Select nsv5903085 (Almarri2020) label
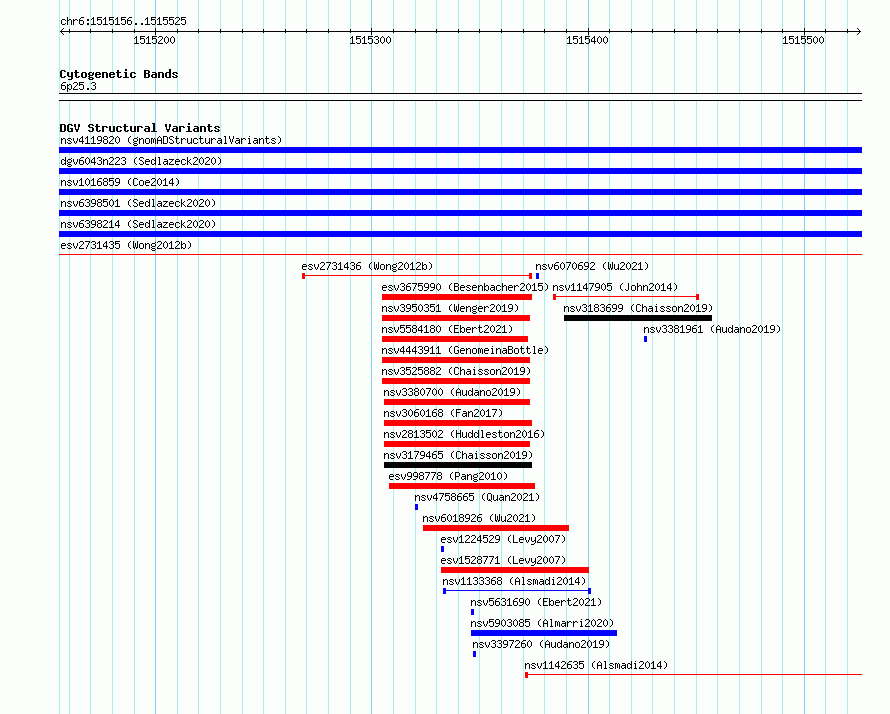 (x=542, y=623)
